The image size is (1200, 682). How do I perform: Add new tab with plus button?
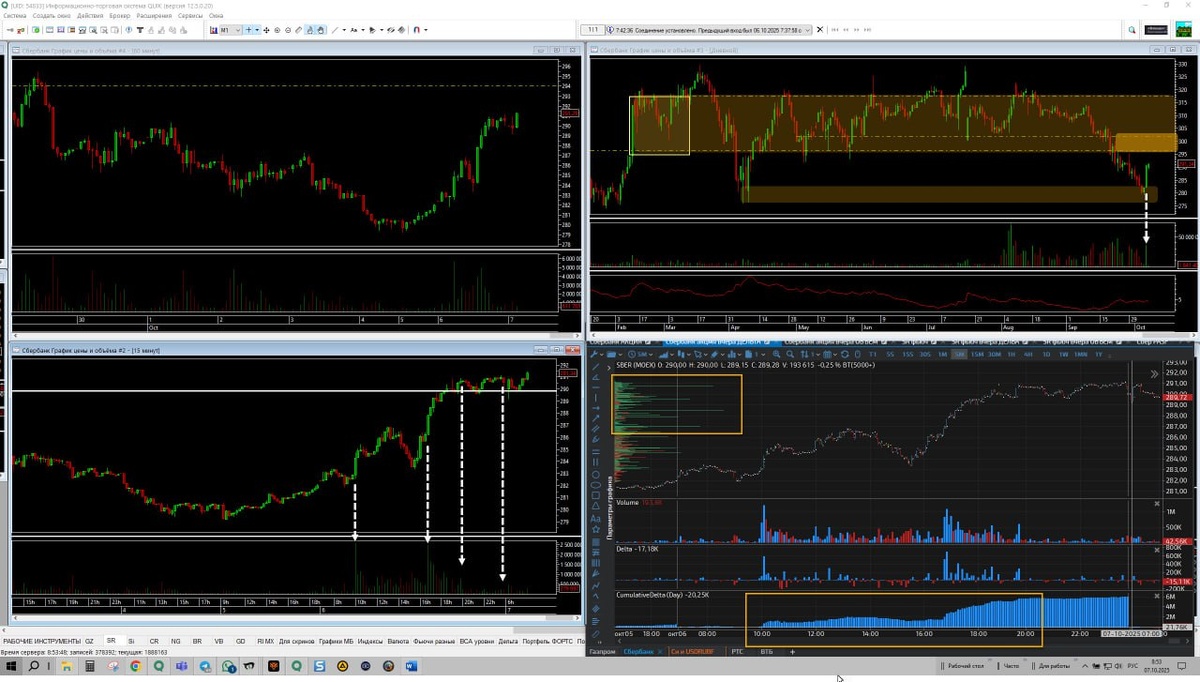pyautogui.click(x=793, y=652)
